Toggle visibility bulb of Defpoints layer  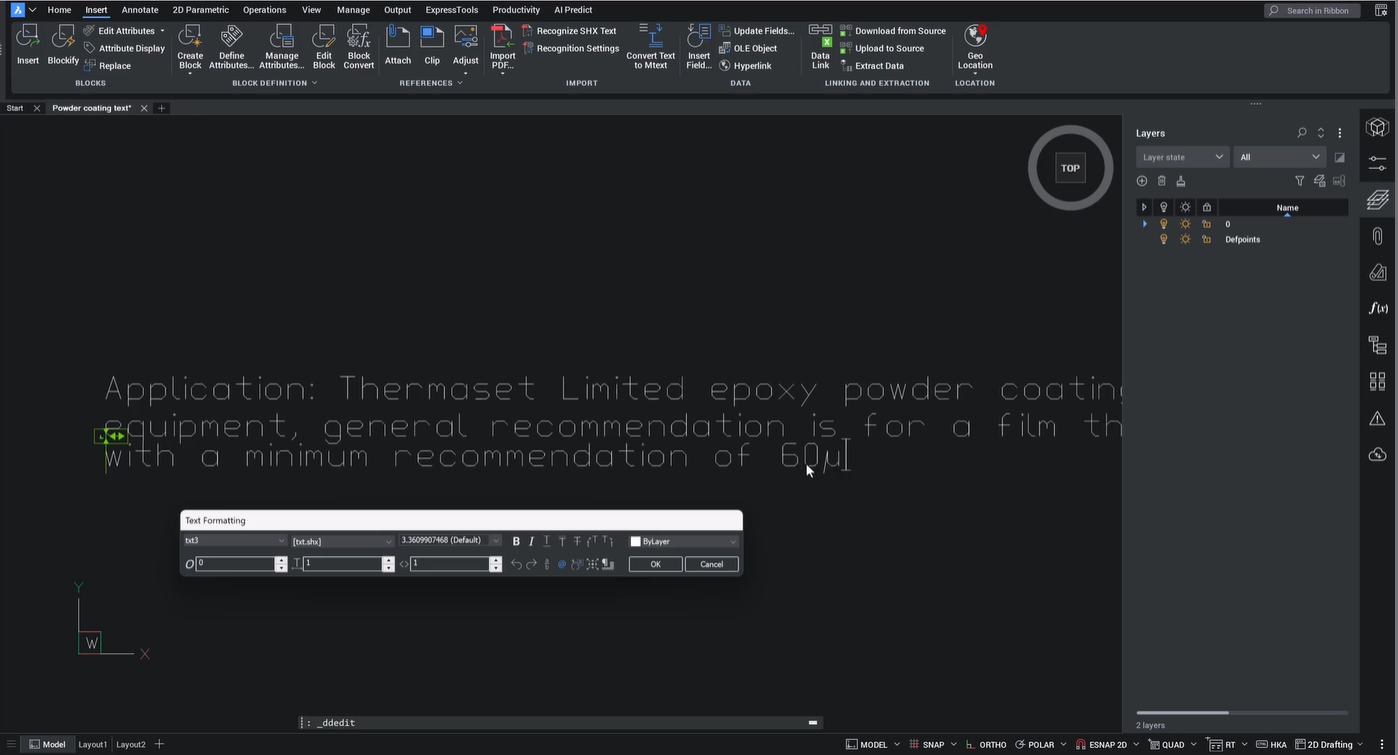tap(1163, 240)
